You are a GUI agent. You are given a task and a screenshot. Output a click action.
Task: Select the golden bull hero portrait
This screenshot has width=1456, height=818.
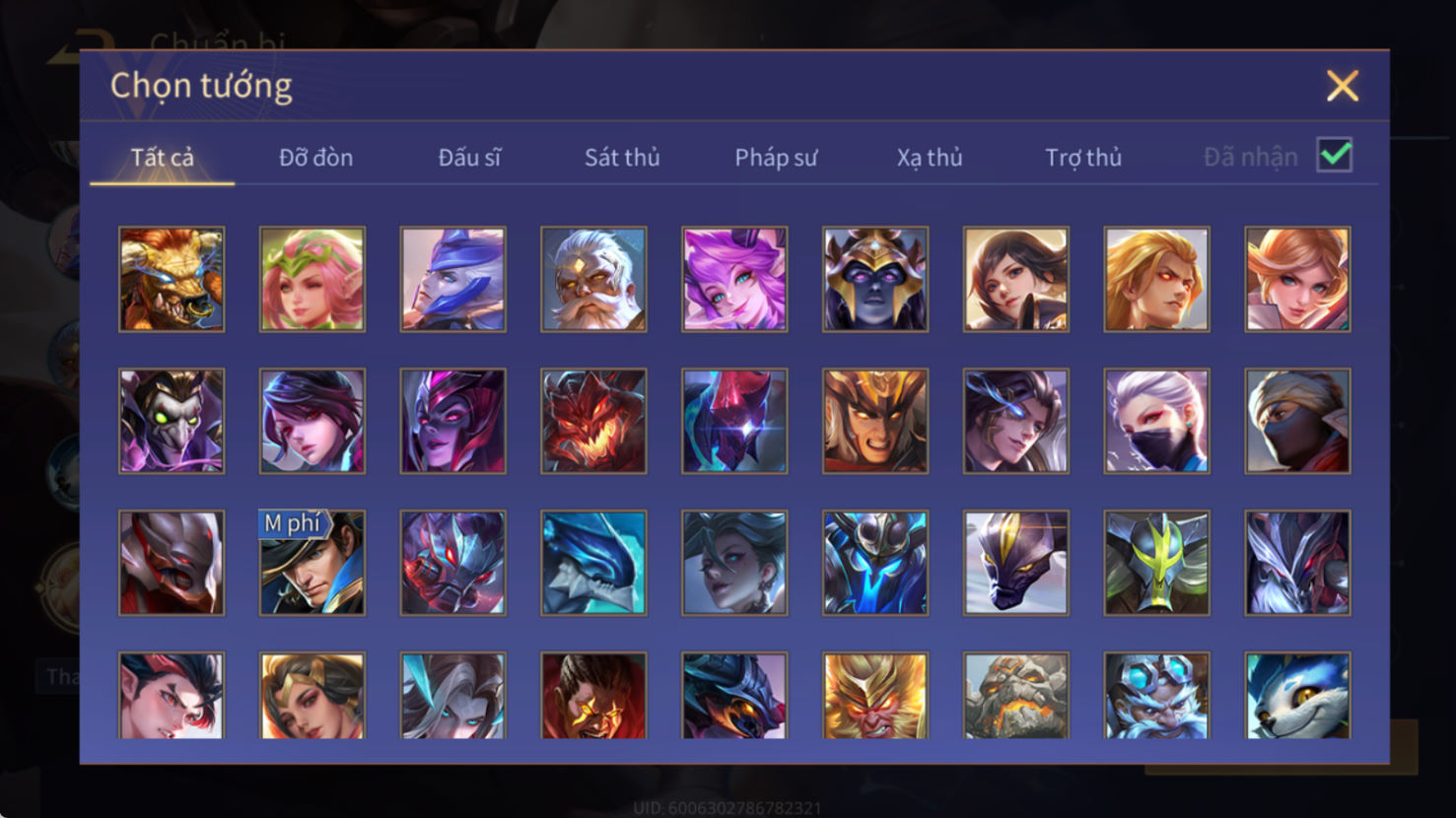pos(172,279)
